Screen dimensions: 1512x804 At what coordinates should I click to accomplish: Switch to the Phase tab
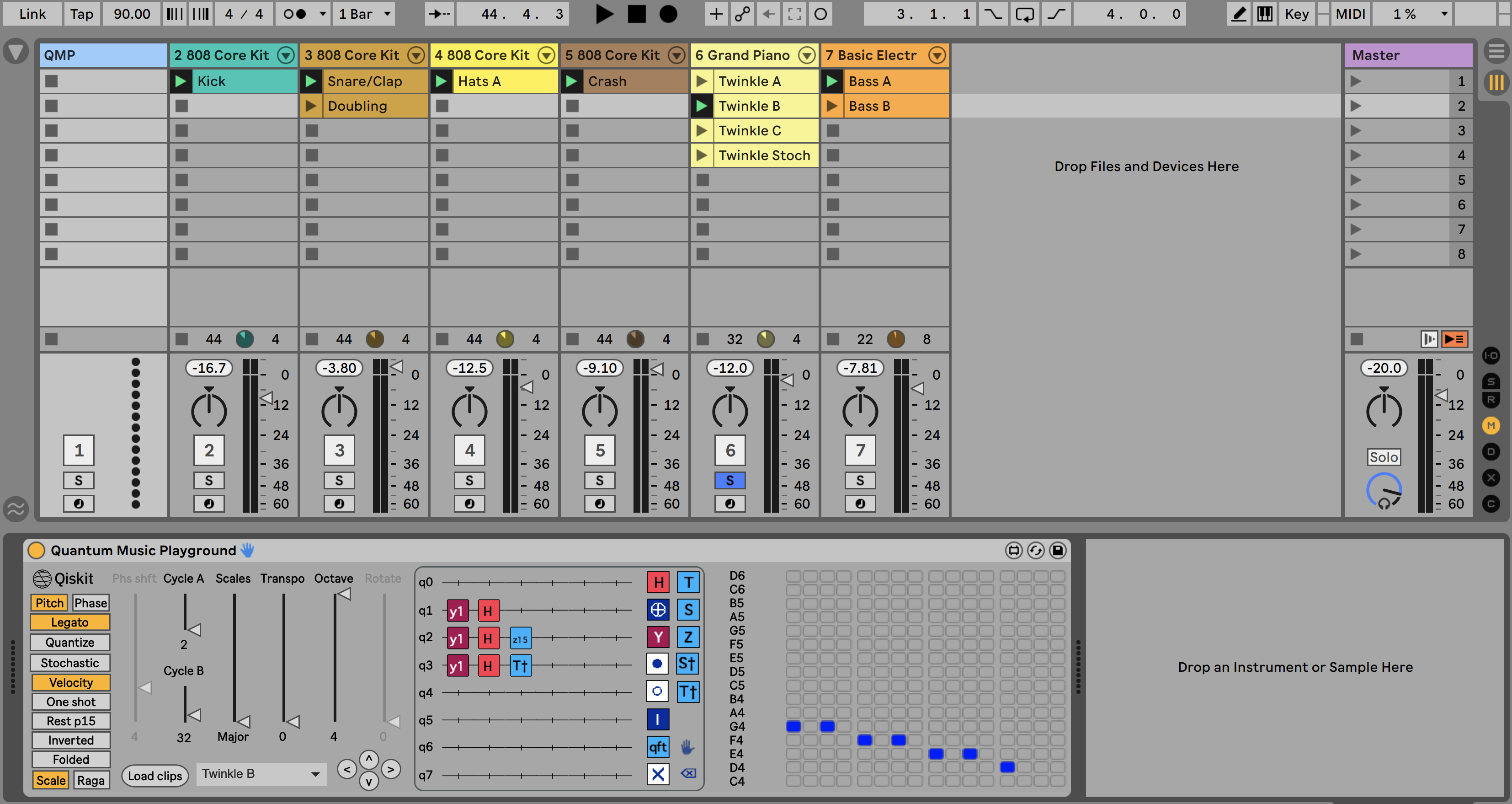click(91, 603)
